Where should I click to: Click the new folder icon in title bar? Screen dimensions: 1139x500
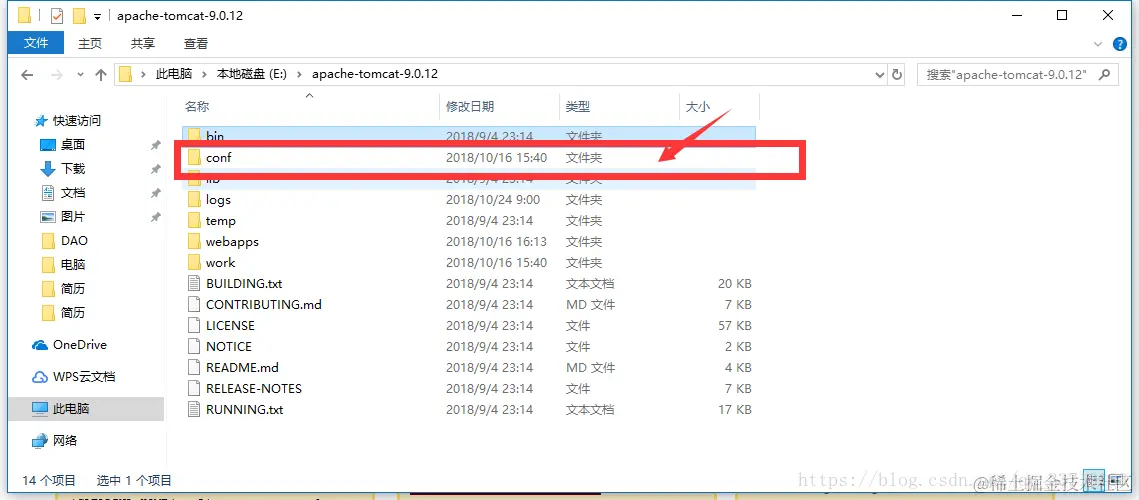coord(79,15)
